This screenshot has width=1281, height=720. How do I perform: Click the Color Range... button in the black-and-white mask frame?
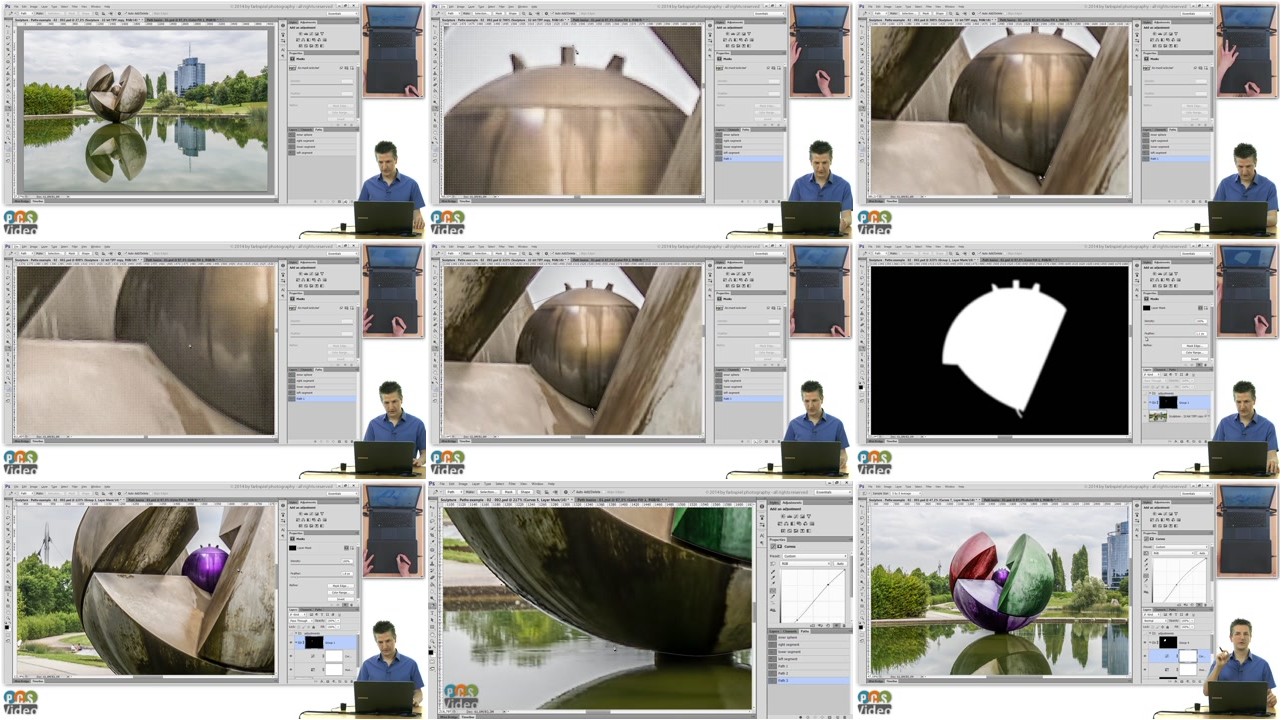pyautogui.click(x=1195, y=352)
